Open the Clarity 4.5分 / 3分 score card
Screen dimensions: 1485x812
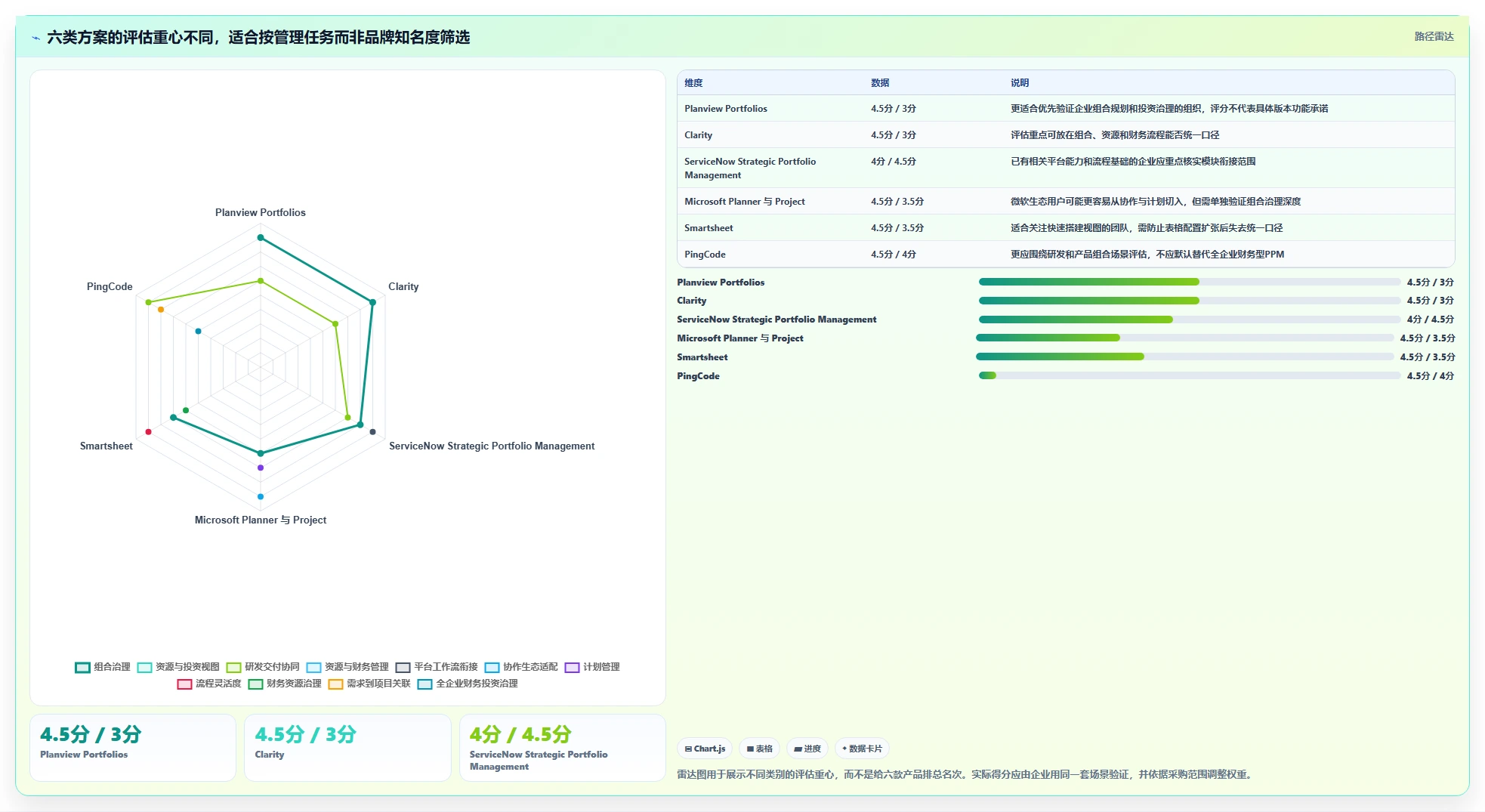347,748
